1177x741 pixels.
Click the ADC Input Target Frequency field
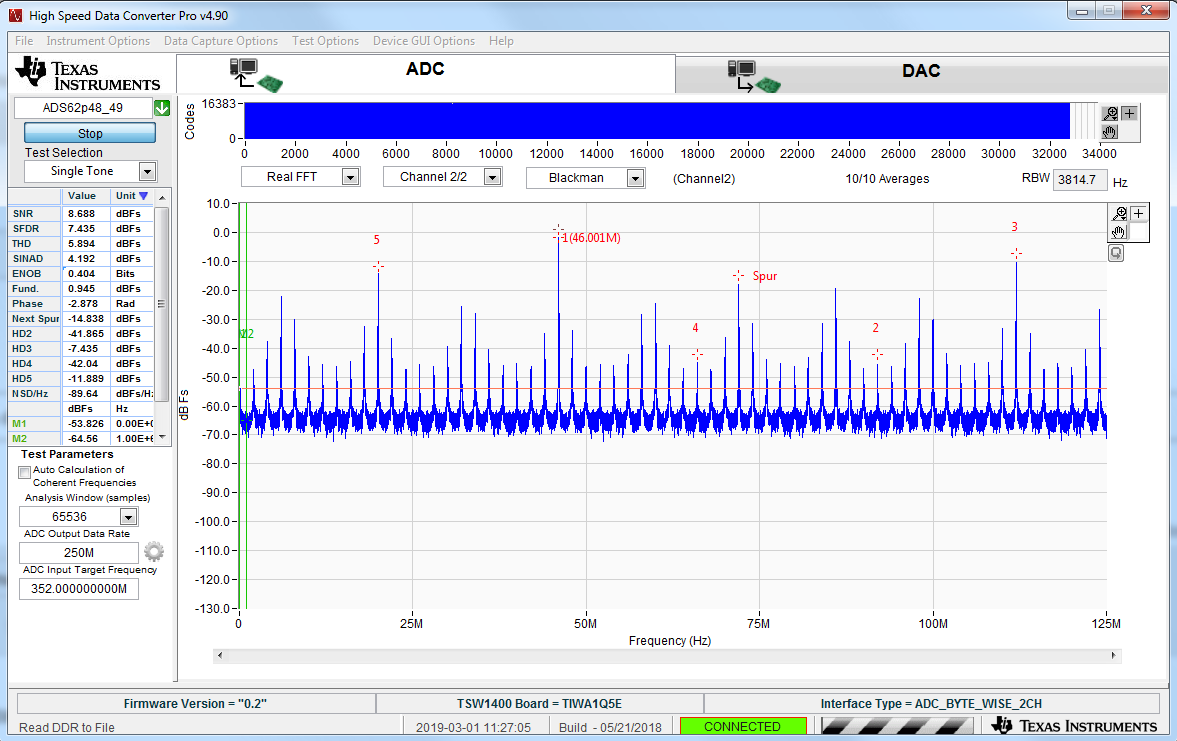(x=79, y=589)
